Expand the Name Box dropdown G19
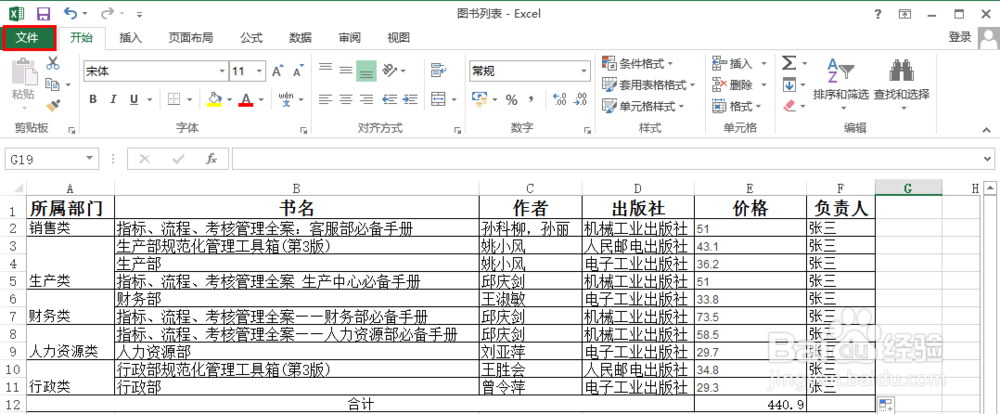This screenshot has width=1000, height=414. (89, 159)
